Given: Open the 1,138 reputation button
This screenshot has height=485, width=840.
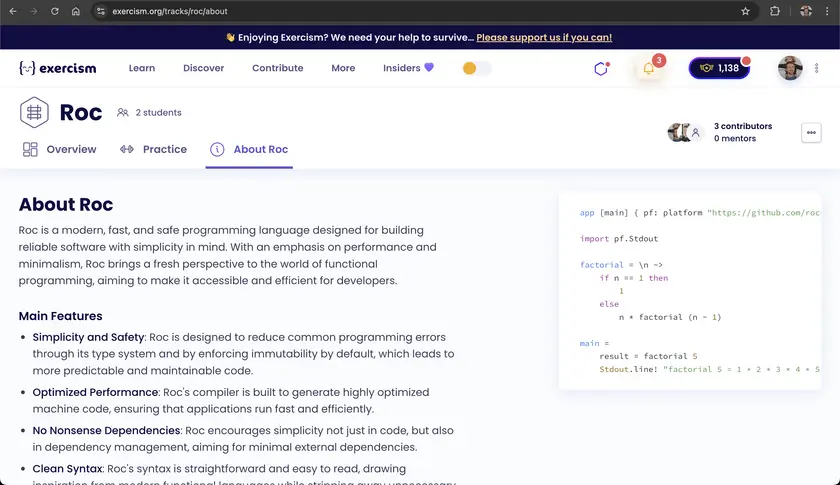Looking at the screenshot, I should tap(719, 68).
